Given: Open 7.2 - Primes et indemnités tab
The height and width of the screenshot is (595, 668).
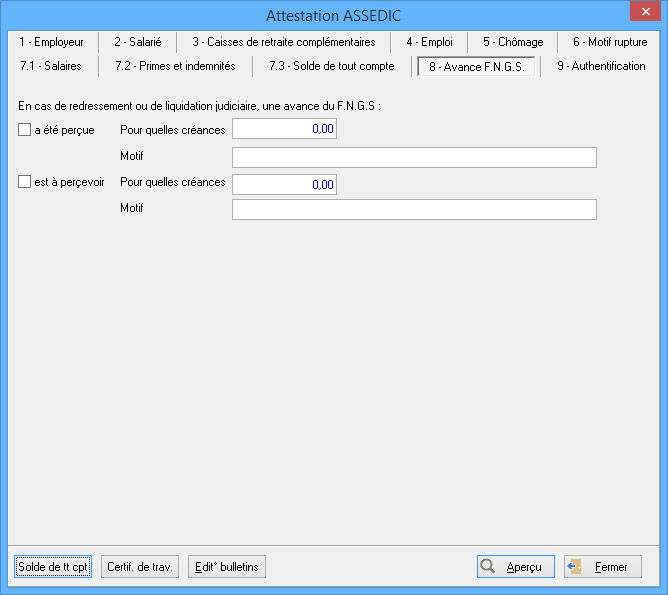Looking at the screenshot, I should tap(175, 66).
